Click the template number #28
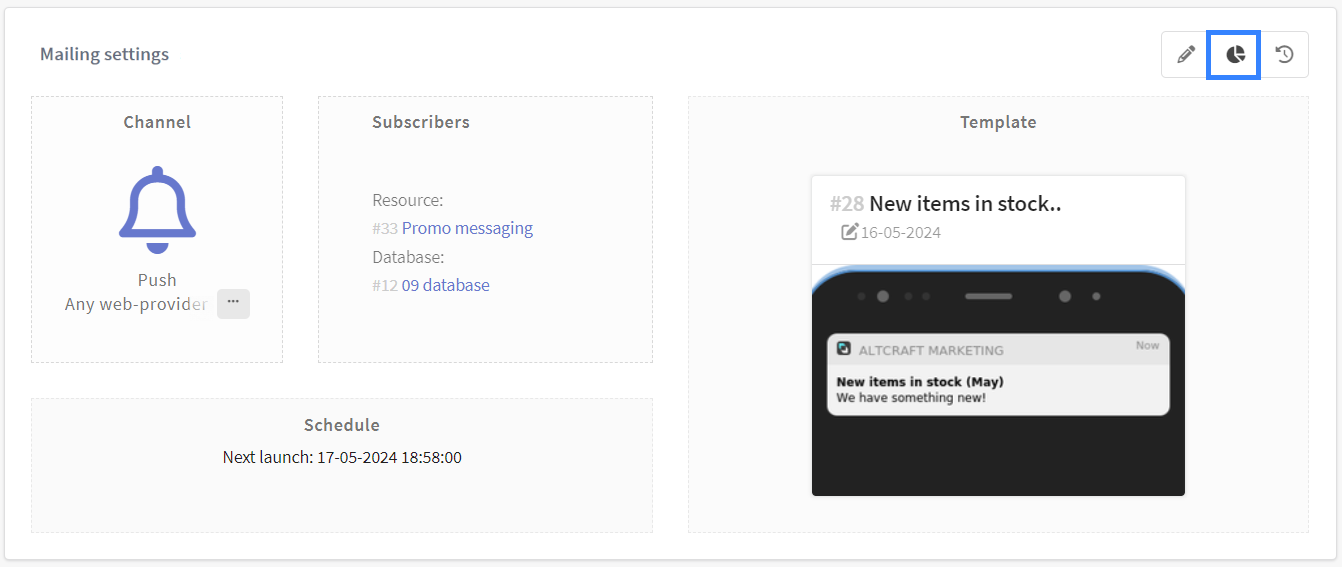The height and width of the screenshot is (567, 1342). (847, 204)
